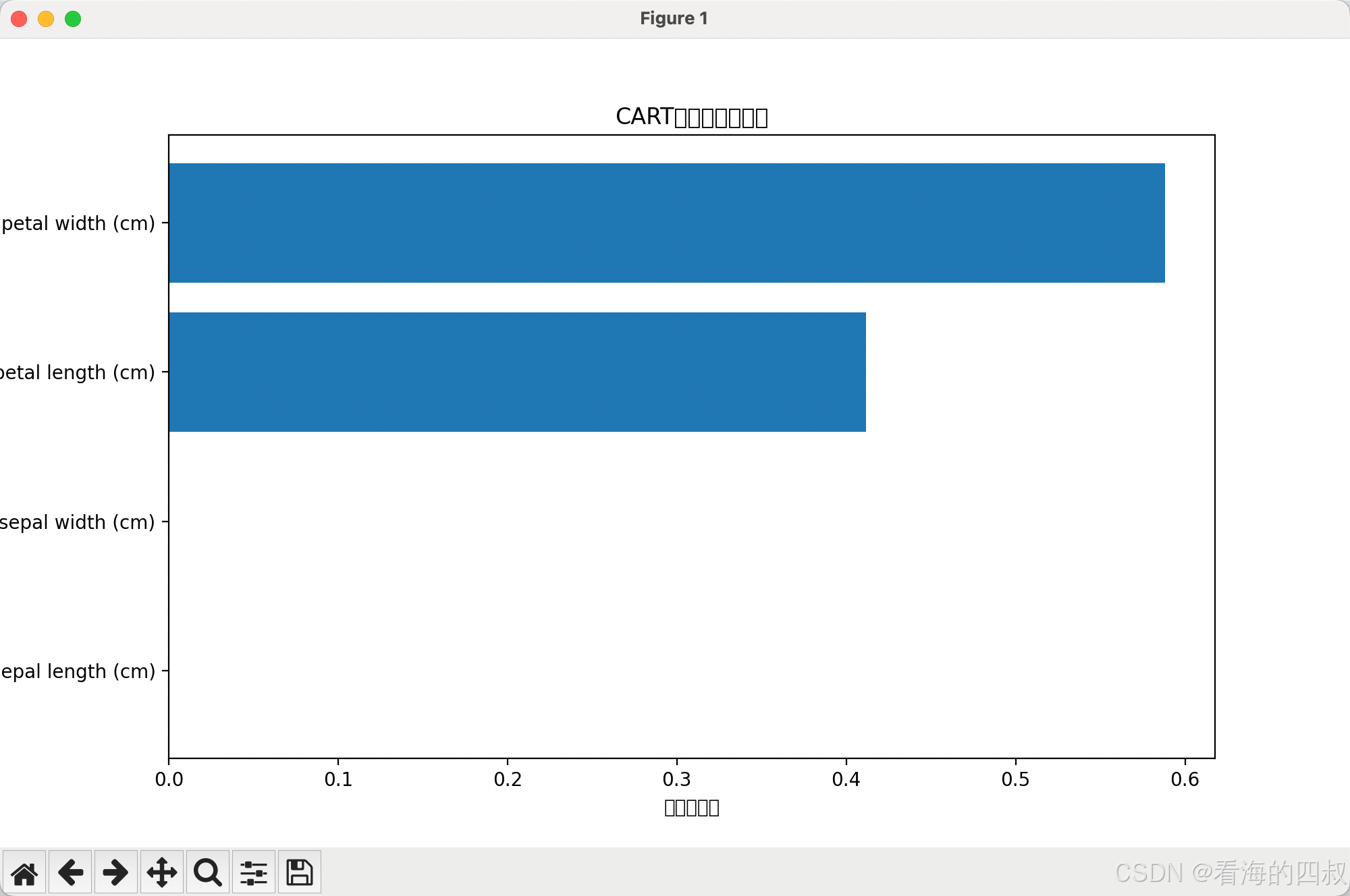This screenshot has height=896, width=1350.
Task: Select the Zoom to rectangle magnifier
Action: [207, 872]
